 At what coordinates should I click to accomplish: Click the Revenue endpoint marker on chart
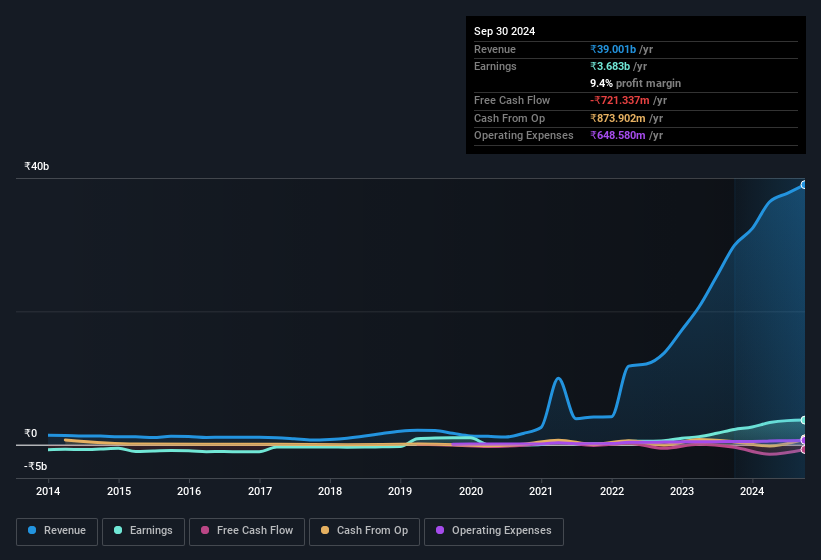(804, 185)
